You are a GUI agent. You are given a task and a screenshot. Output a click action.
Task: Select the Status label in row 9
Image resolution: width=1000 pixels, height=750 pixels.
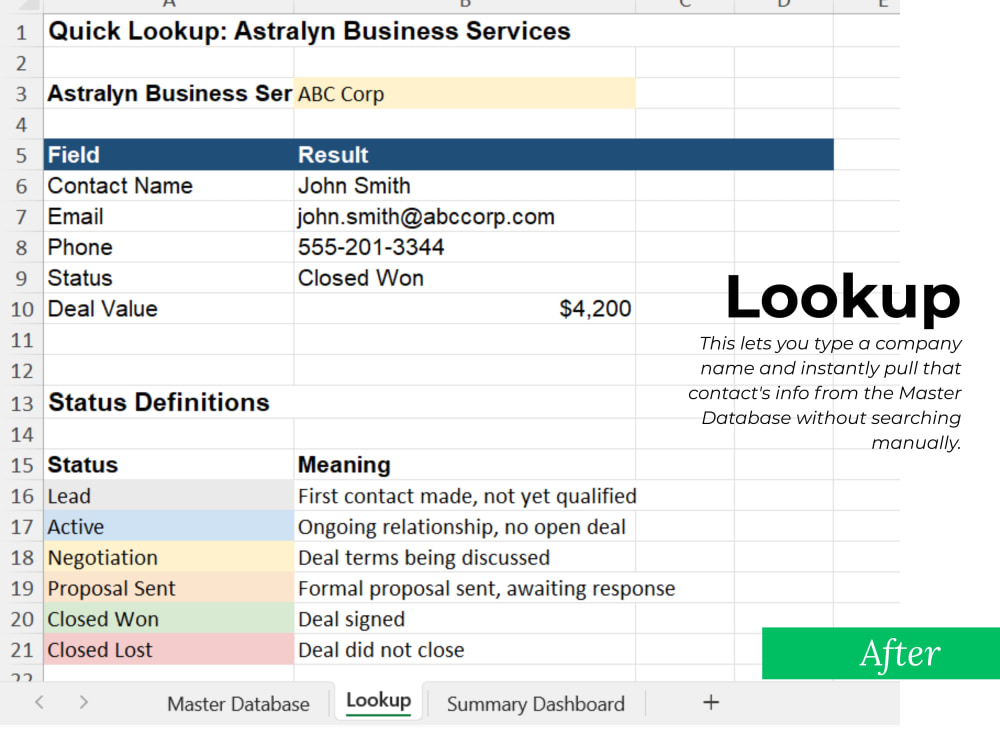[169, 278]
